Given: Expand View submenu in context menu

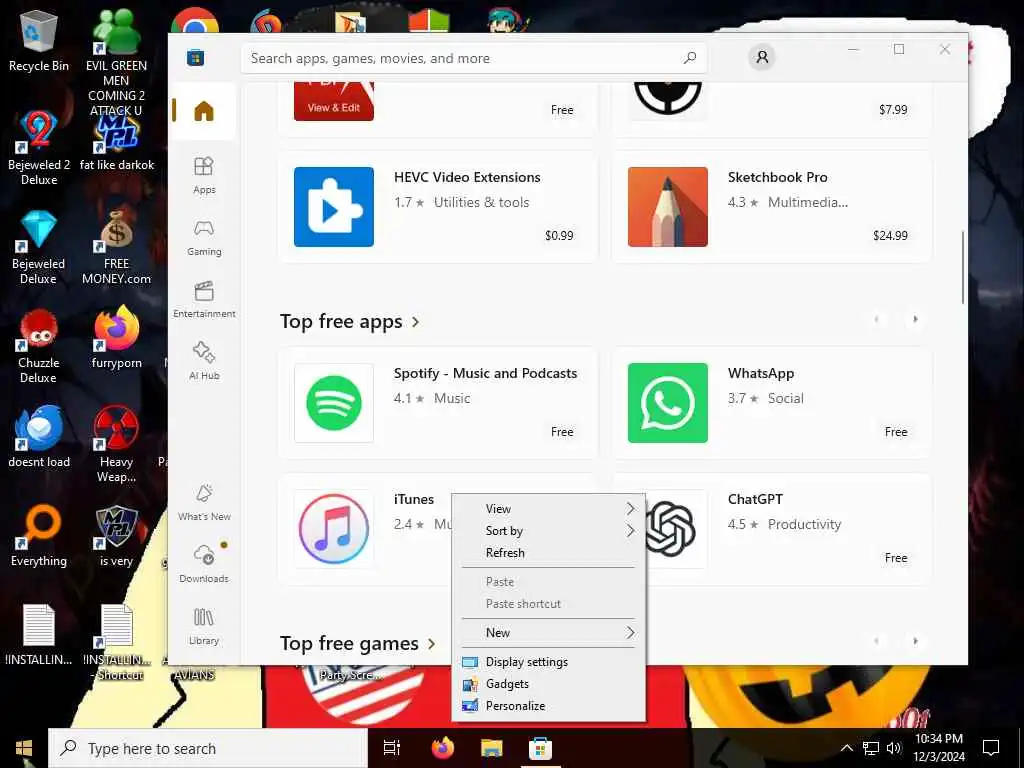Looking at the screenshot, I should tap(548, 509).
